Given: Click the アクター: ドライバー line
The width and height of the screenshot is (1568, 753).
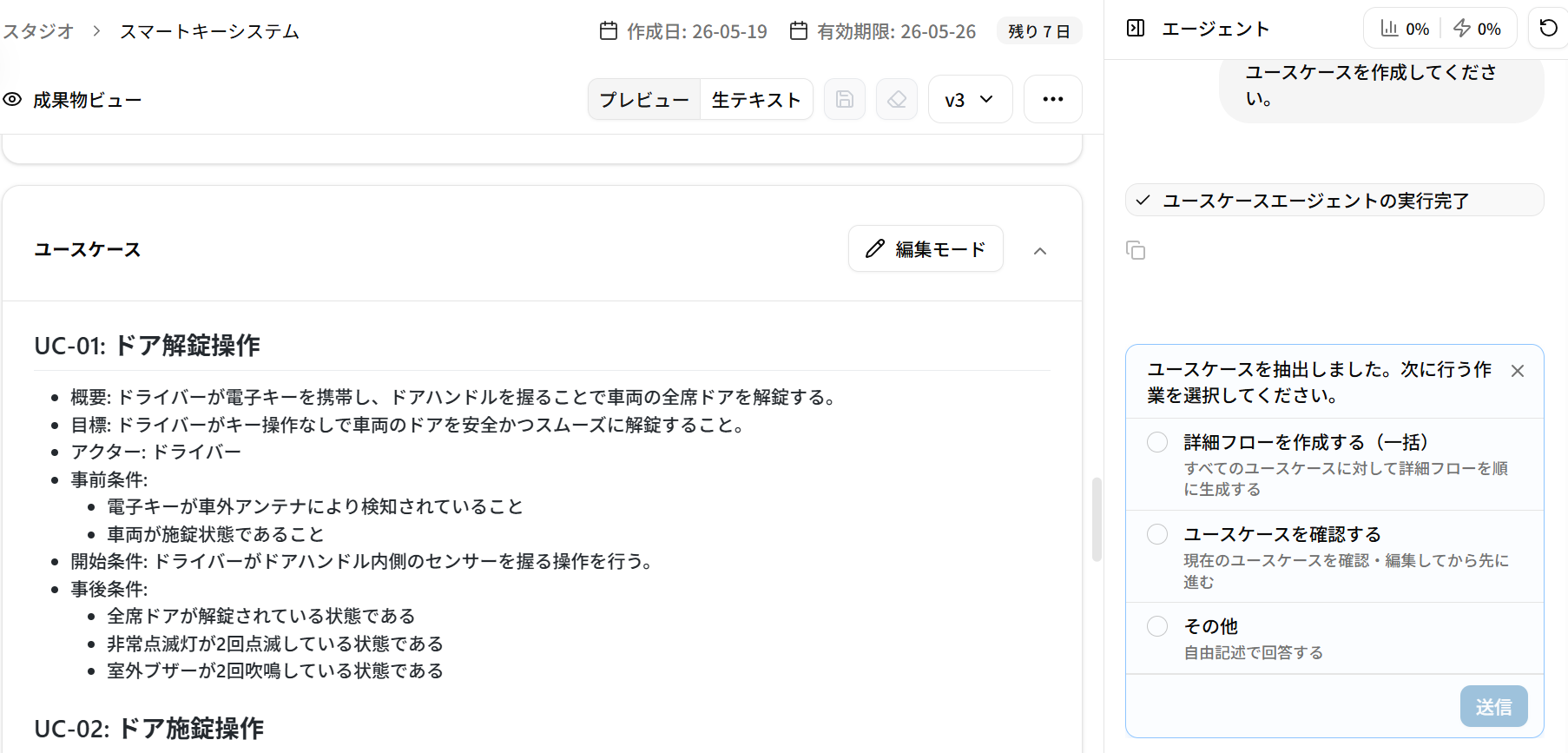Looking at the screenshot, I should click(x=156, y=452).
